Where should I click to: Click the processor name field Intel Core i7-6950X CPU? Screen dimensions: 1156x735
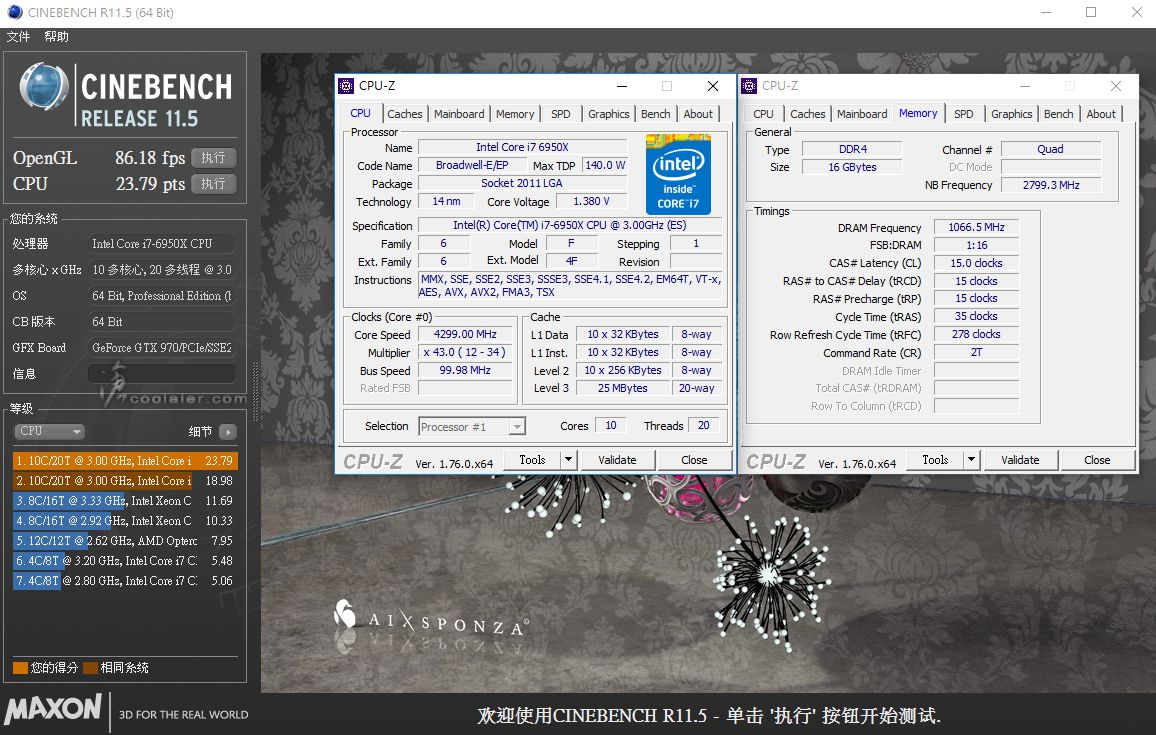pyautogui.click(x=161, y=243)
